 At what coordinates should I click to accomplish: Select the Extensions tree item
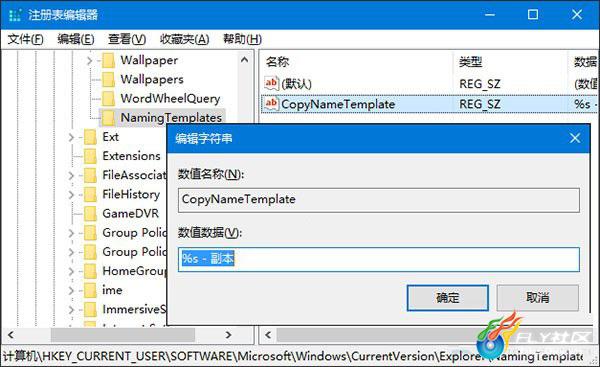(x=131, y=156)
